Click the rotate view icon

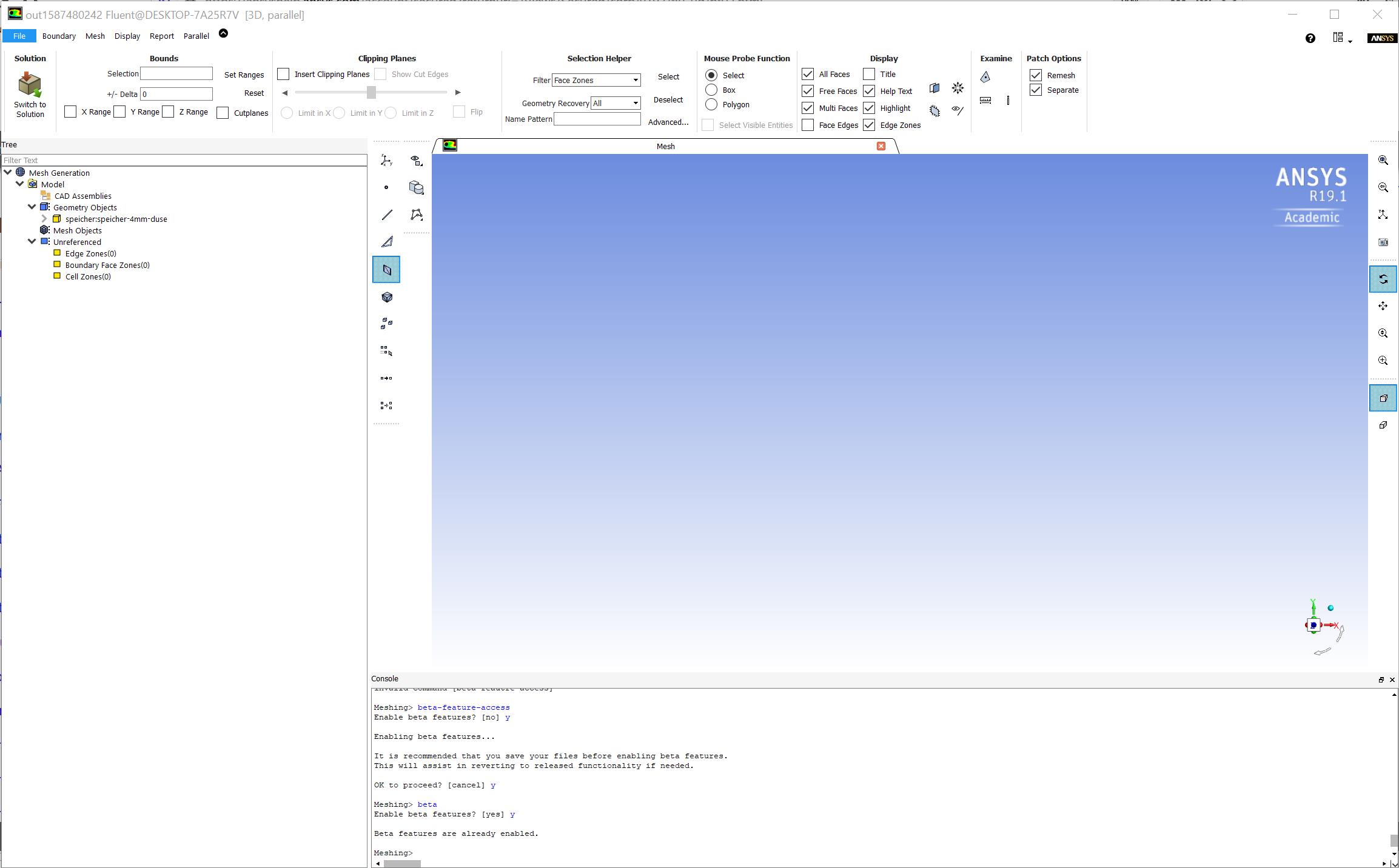click(1383, 279)
